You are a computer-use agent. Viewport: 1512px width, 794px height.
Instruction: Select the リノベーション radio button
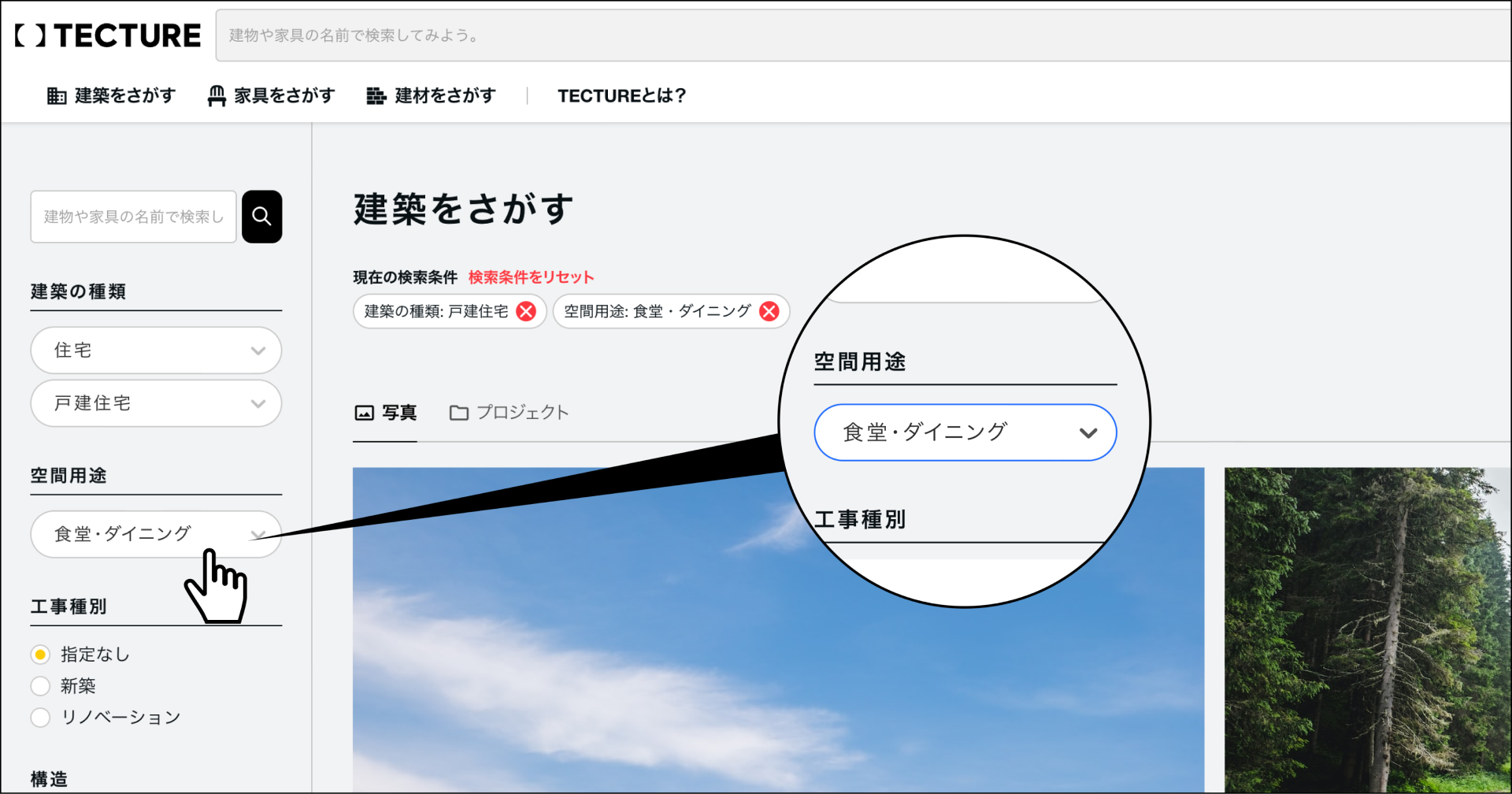click(40, 717)
